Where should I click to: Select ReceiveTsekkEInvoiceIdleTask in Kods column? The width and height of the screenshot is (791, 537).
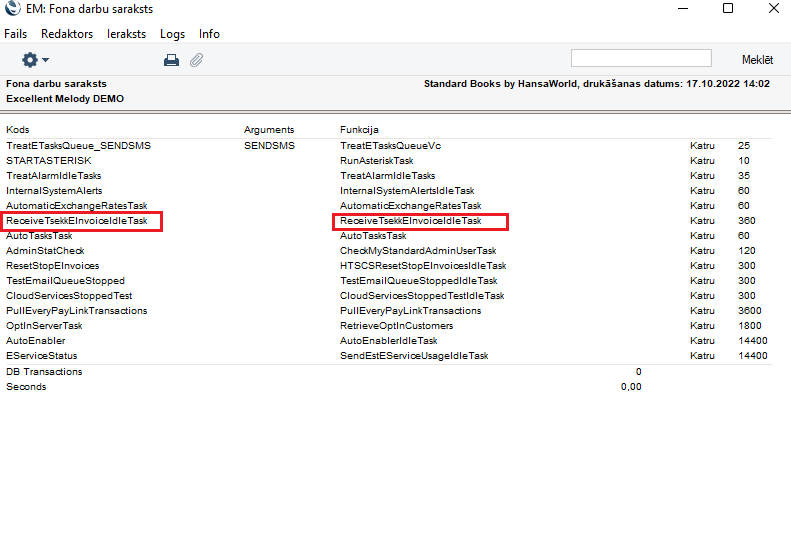[77, 221]
